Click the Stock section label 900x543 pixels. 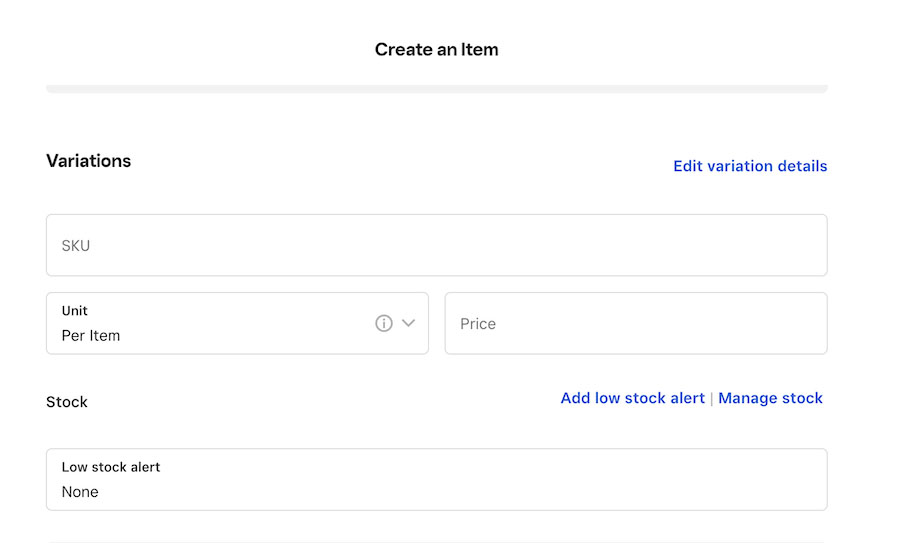tap(67, 402)
